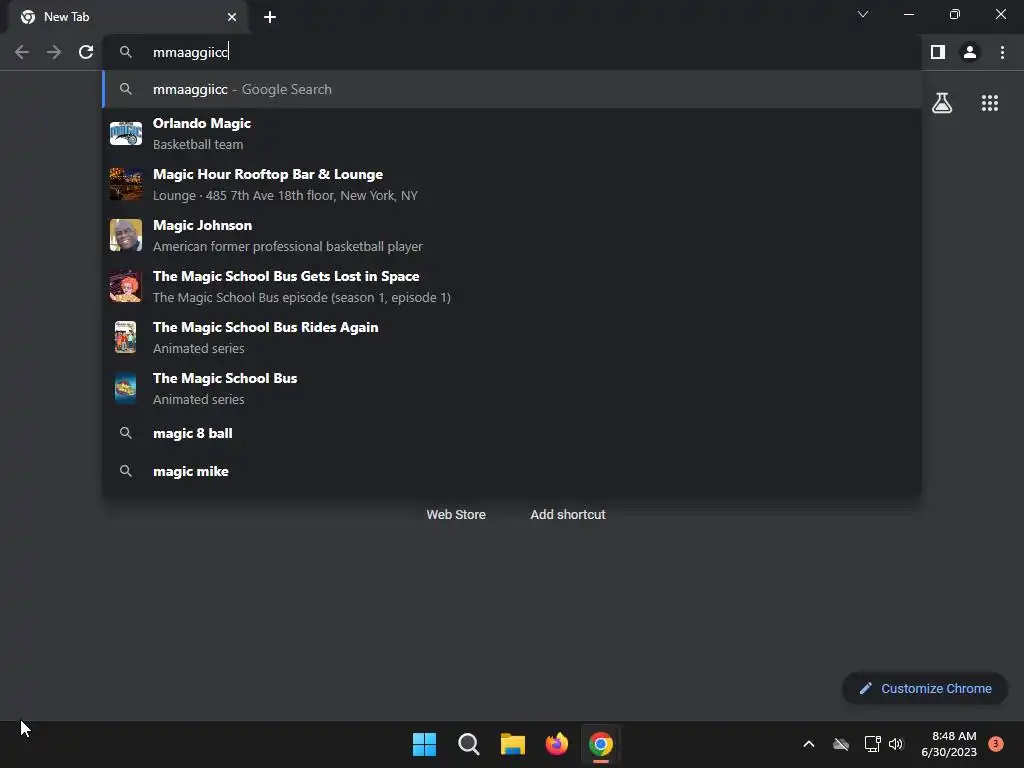The height and width of the screenshot is (768, 1024).
Task: Open the Google apps grid icon
Action: click(990, 103)
